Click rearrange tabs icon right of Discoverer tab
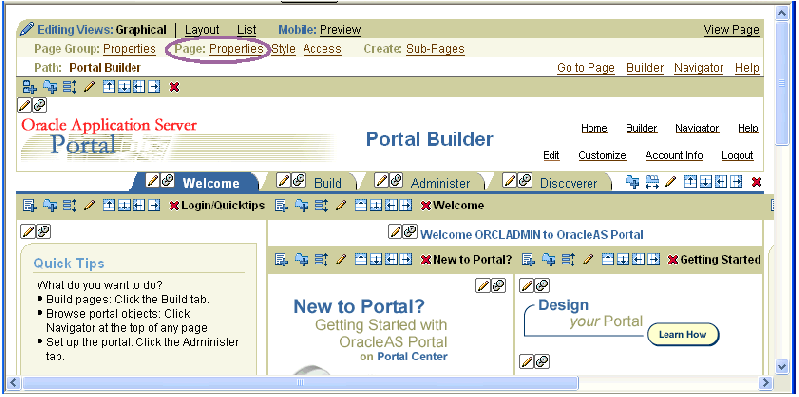799x397 pixels. [652, 181]
